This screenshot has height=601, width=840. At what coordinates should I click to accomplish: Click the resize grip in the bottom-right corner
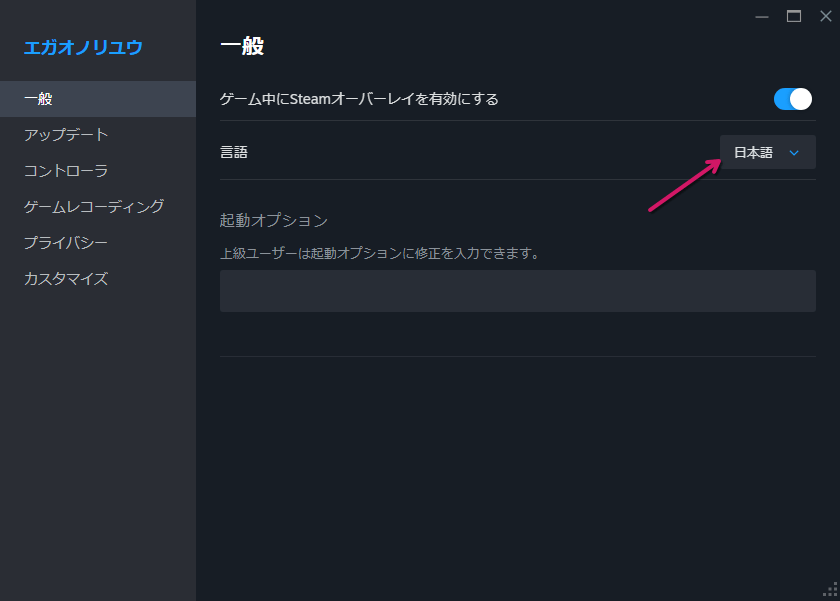tap(829, 590)
